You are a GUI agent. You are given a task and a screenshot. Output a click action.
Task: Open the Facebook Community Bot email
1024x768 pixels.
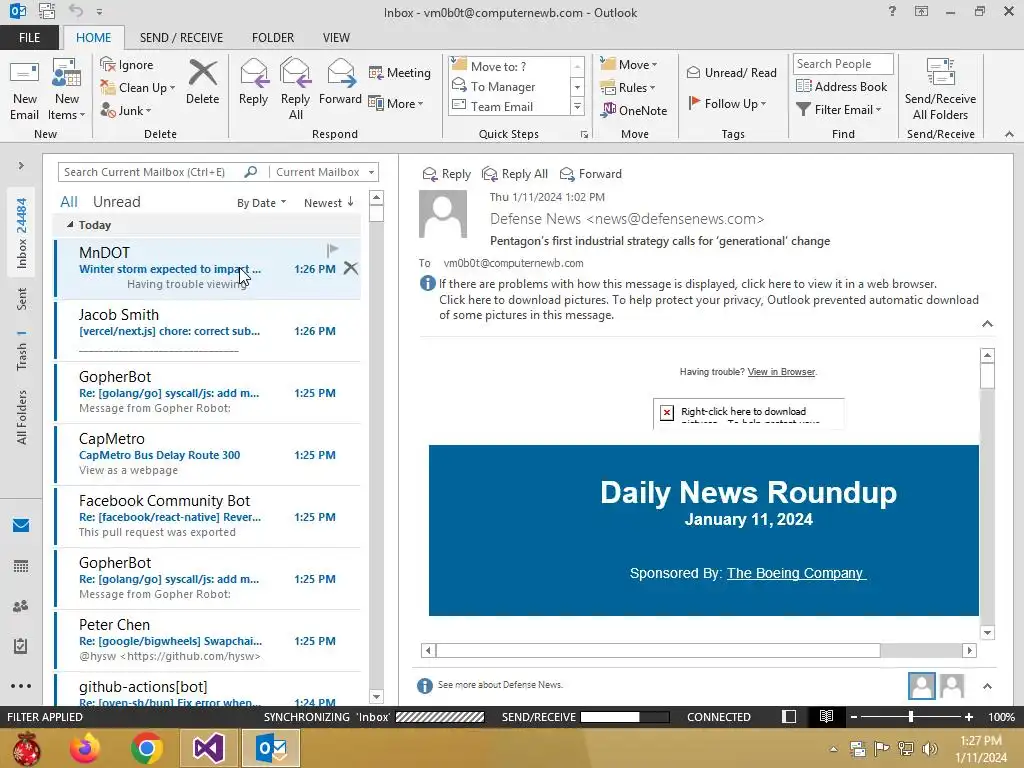click(208, 517)
